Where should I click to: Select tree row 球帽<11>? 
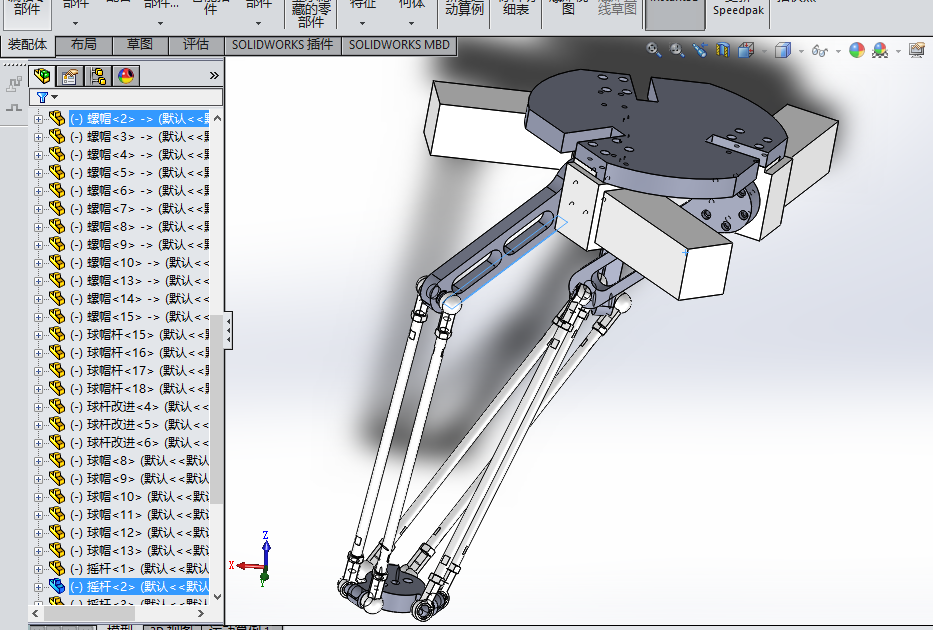coord(139,514)
